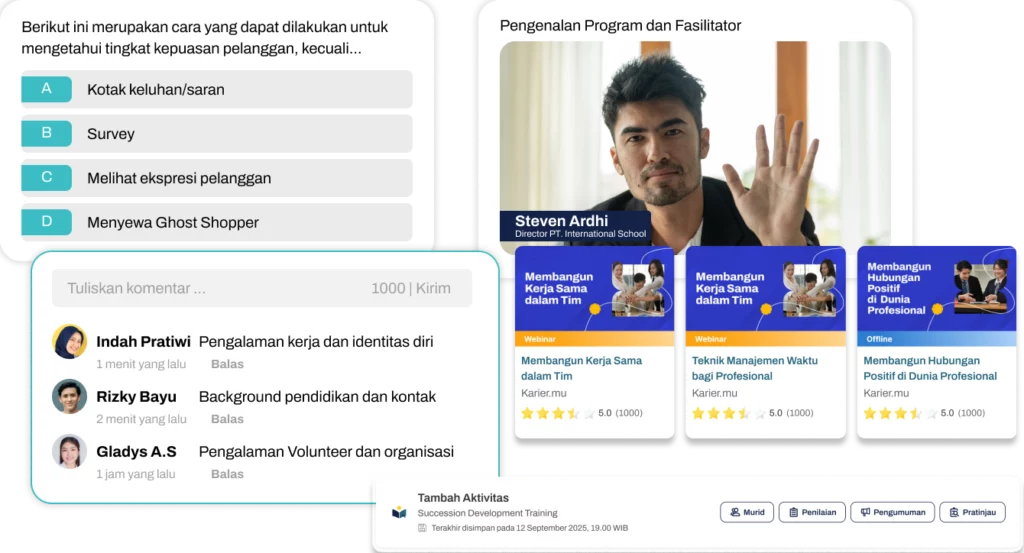Open the Membangun Hubungan Positif offline course thumbnail
1024x553 pixels.
(936, 296)
